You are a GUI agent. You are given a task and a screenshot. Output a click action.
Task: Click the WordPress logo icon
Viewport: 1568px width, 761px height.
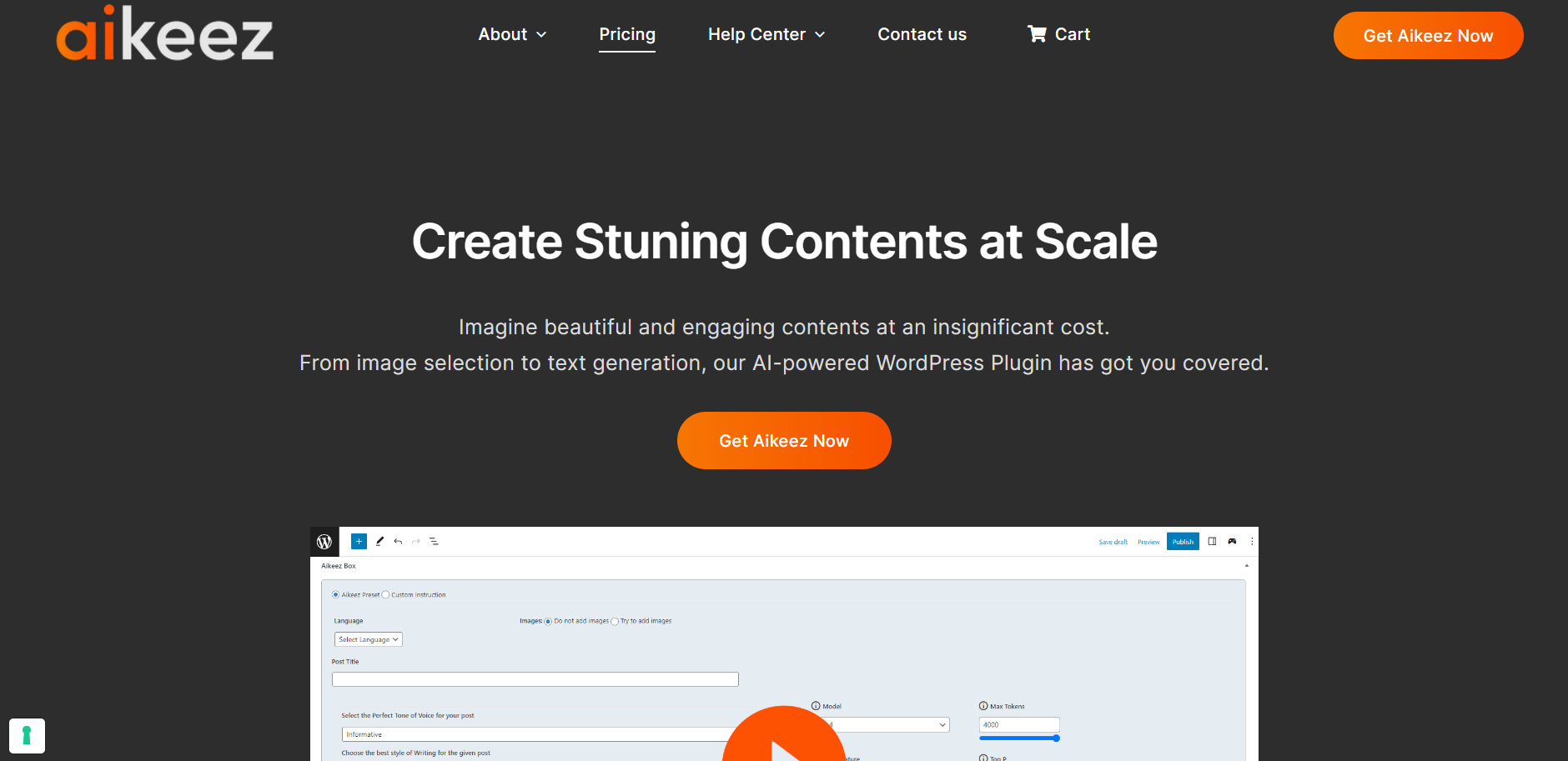tap(324, 542)
